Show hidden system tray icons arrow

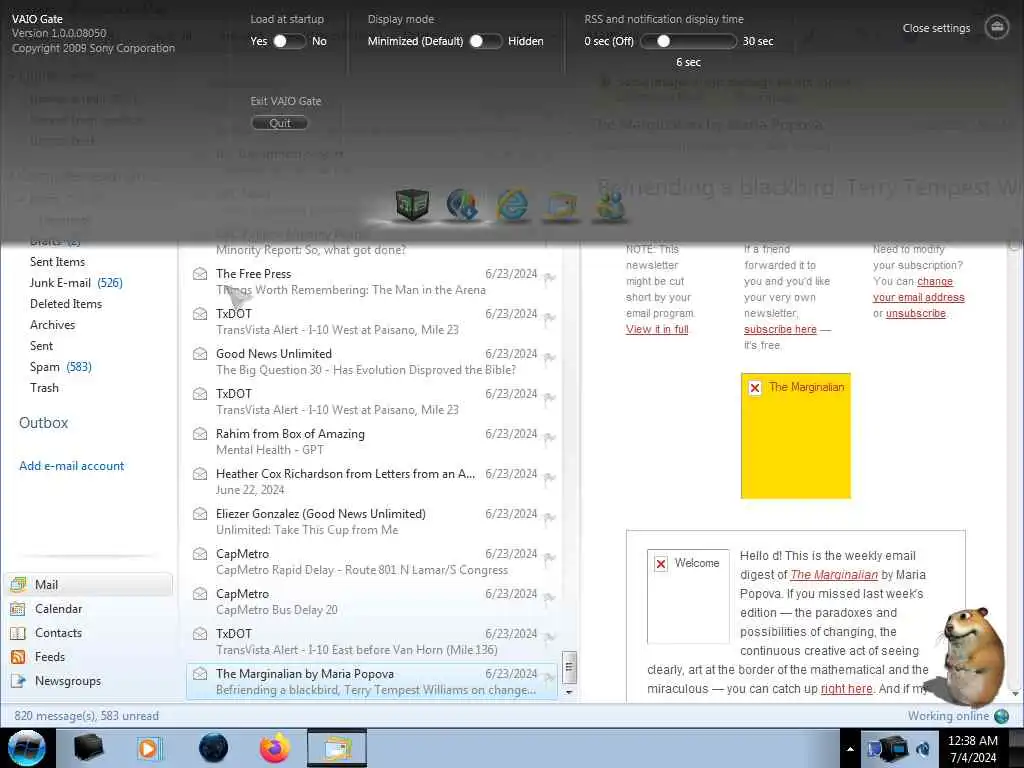coord(850,749)
